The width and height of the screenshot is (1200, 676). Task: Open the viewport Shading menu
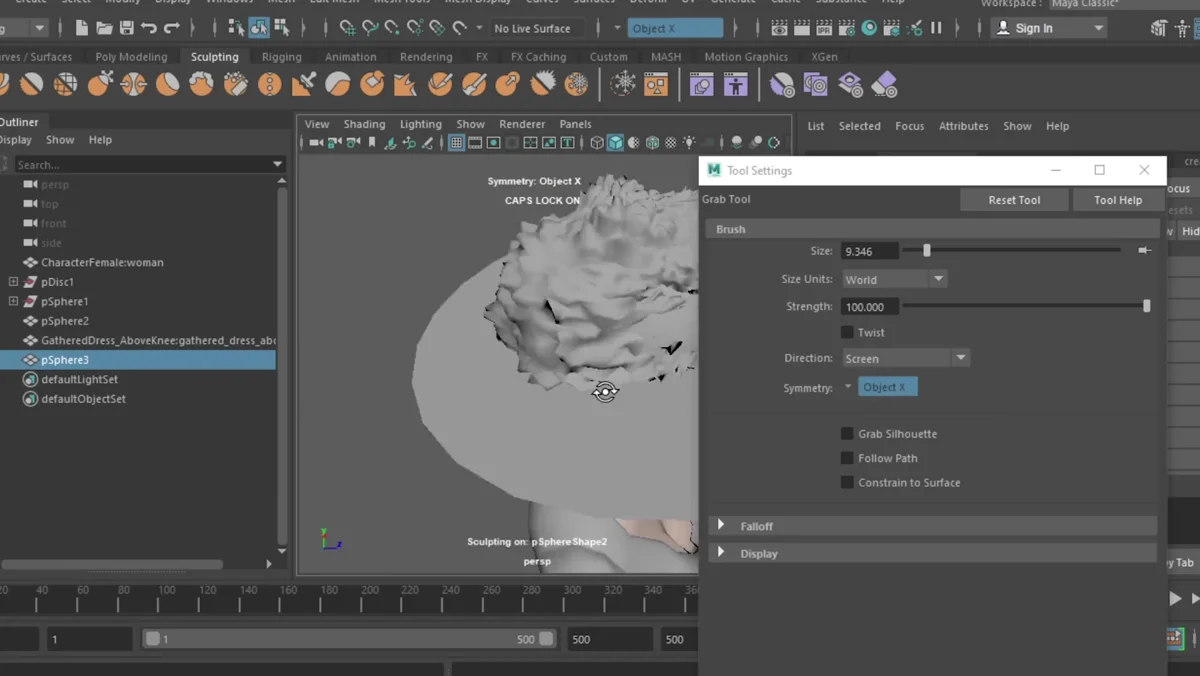(364, 124)
